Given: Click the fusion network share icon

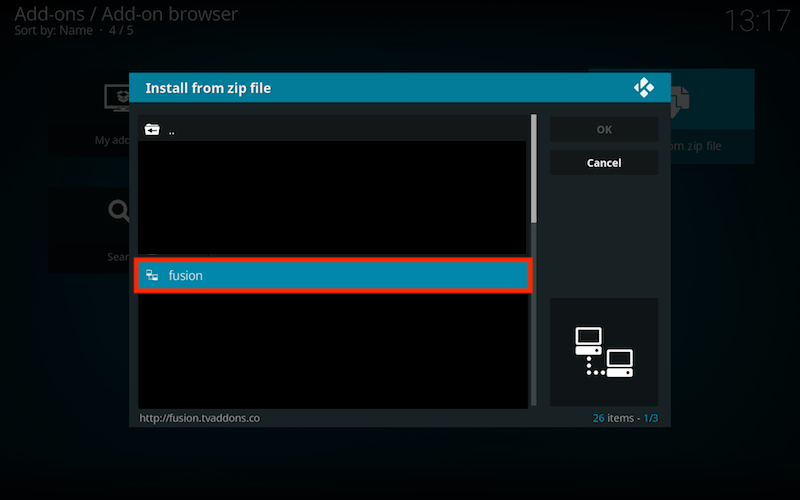Looking at the screenshot, I should pyautogui.click(x=152, y=276).
